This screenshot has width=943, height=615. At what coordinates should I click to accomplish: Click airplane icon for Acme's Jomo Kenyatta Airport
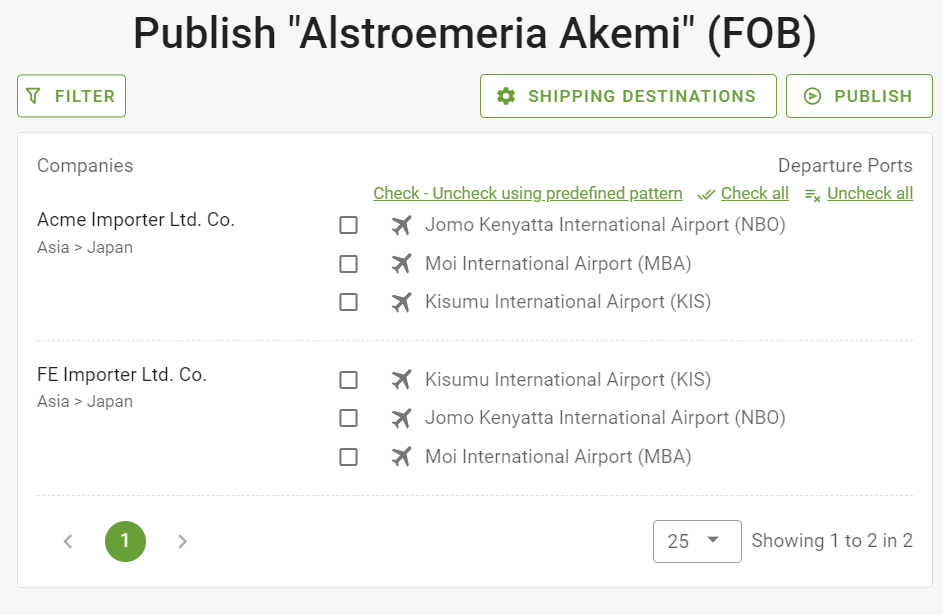[401, 225]
